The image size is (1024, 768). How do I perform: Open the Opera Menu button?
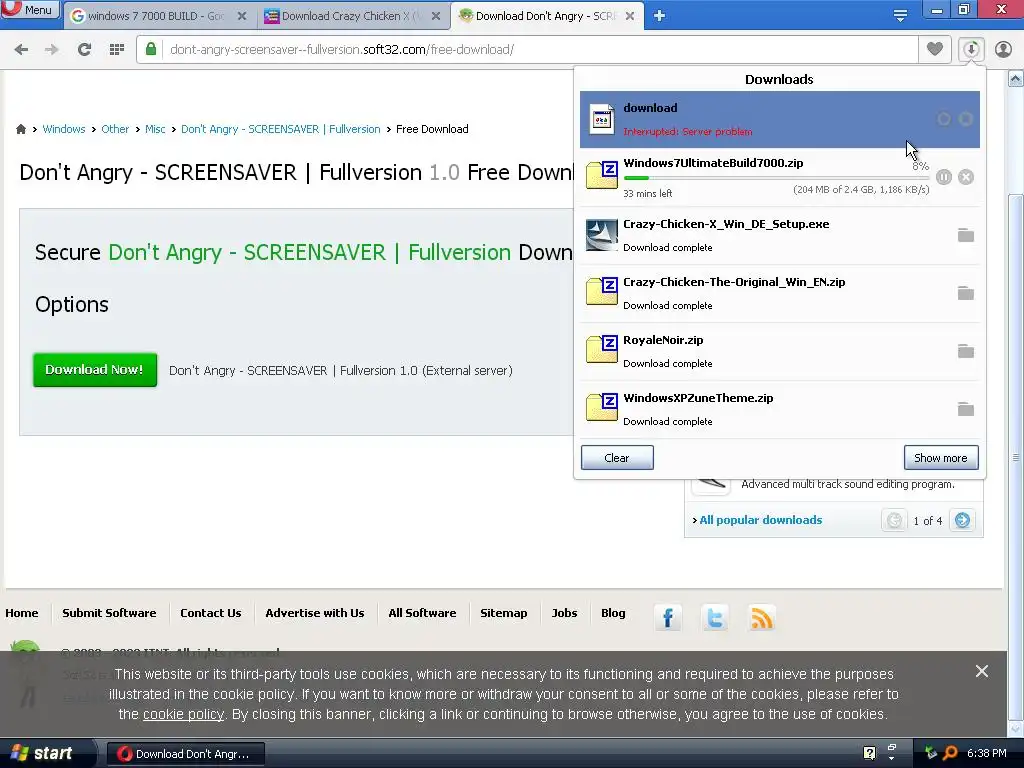pos(30,10)
